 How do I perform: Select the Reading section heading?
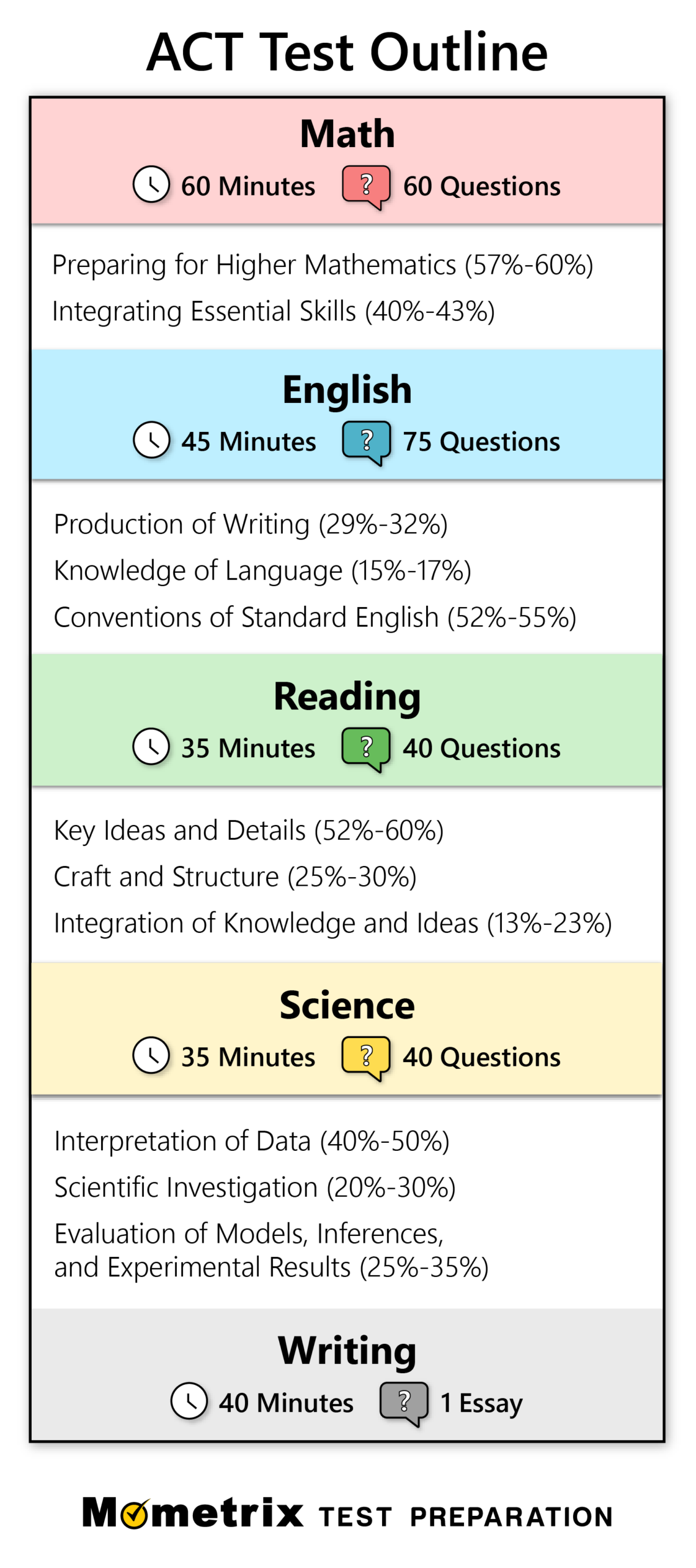pyautogui.click(x=347, y=696)
